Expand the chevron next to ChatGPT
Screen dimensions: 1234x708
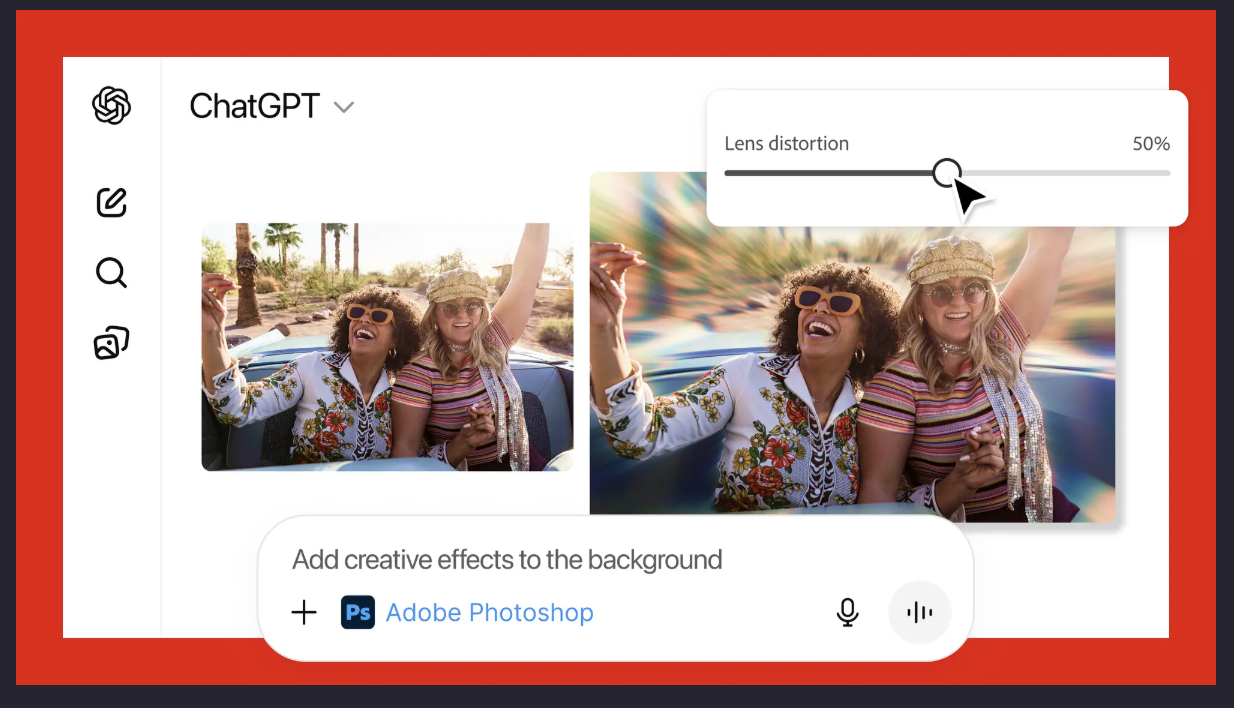pyautogui.click(x=344, y=107)
